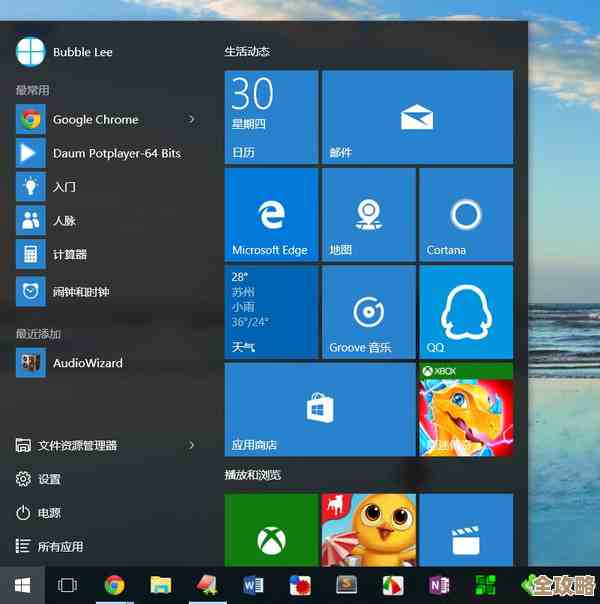
Task: Open 设置 Settings
Action: click(38, 479)
